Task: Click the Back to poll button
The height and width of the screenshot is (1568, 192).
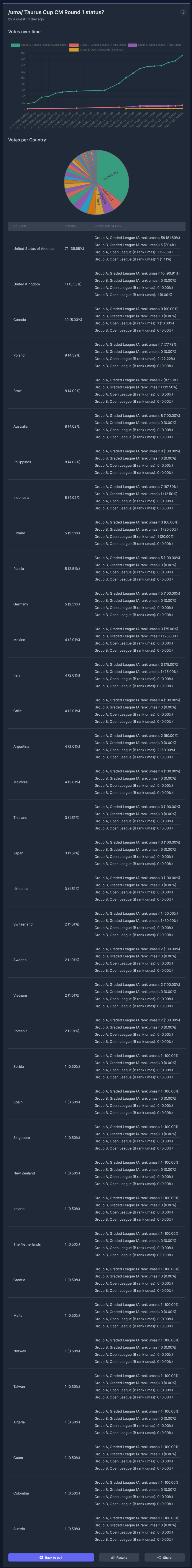Action: point(51,1557)
